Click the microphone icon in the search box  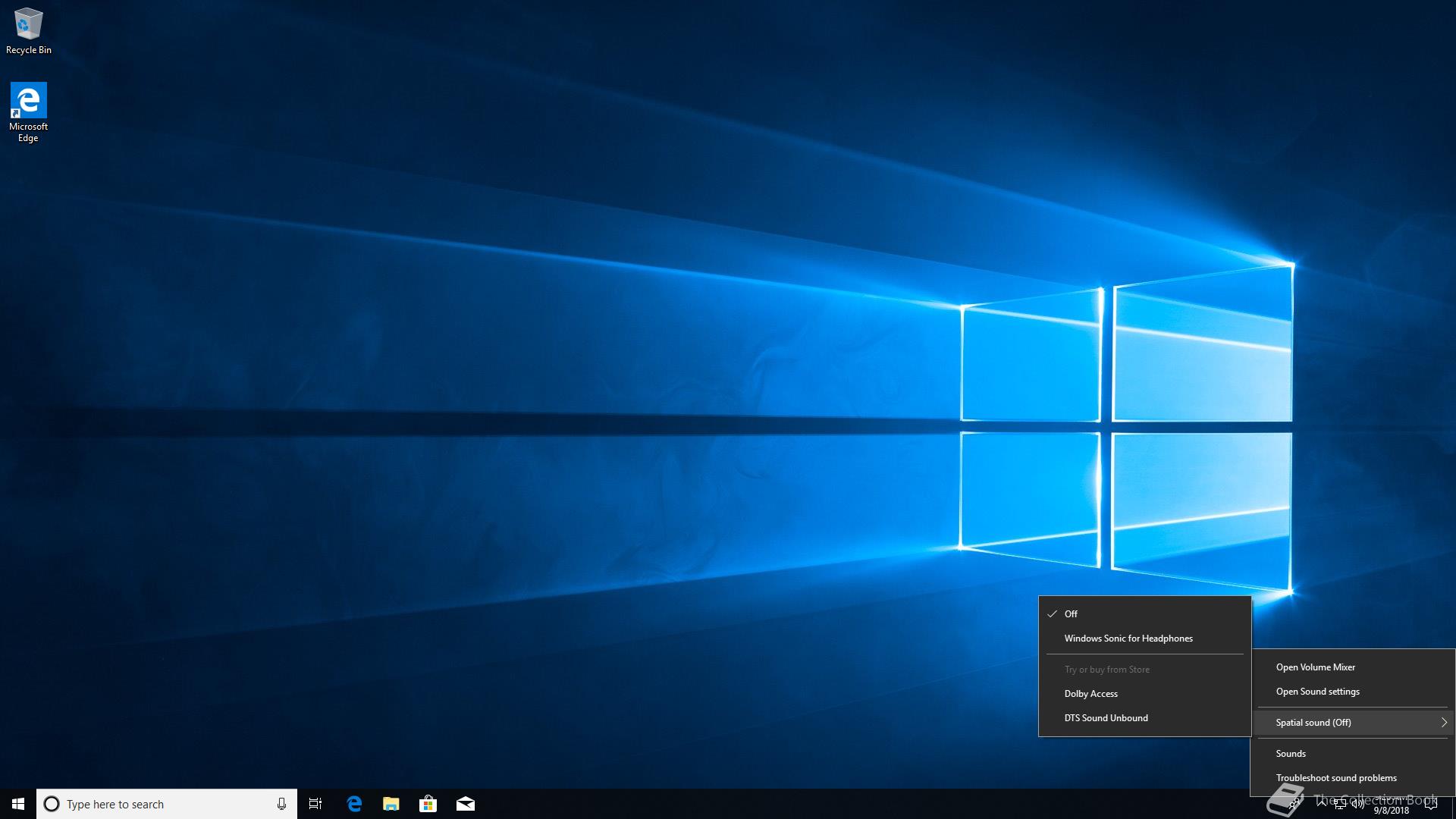coord(281,804)
